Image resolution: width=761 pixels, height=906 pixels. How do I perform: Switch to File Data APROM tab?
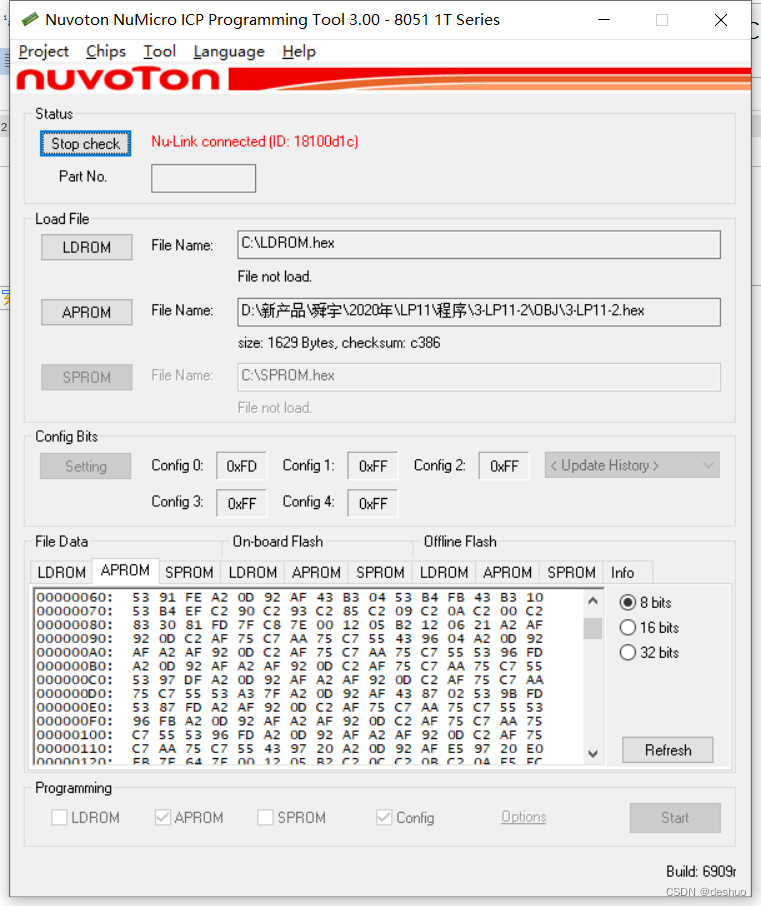point(125,570)
